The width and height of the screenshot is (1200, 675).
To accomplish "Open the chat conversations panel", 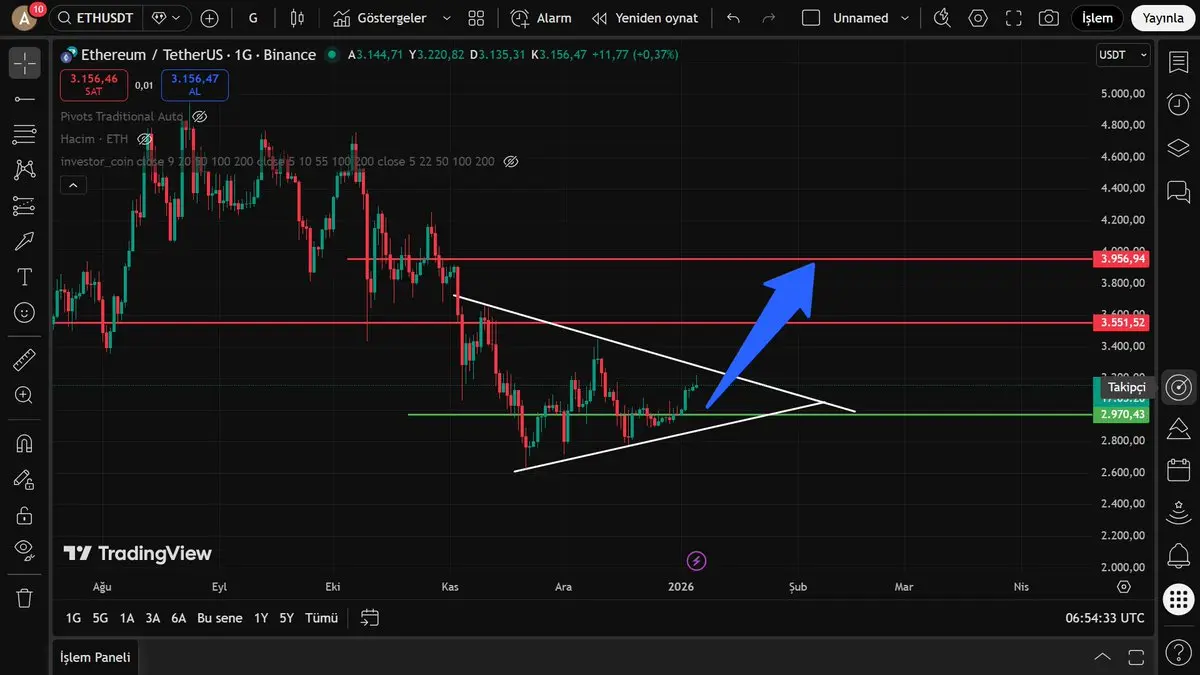I will click(x=1179, y=191).
